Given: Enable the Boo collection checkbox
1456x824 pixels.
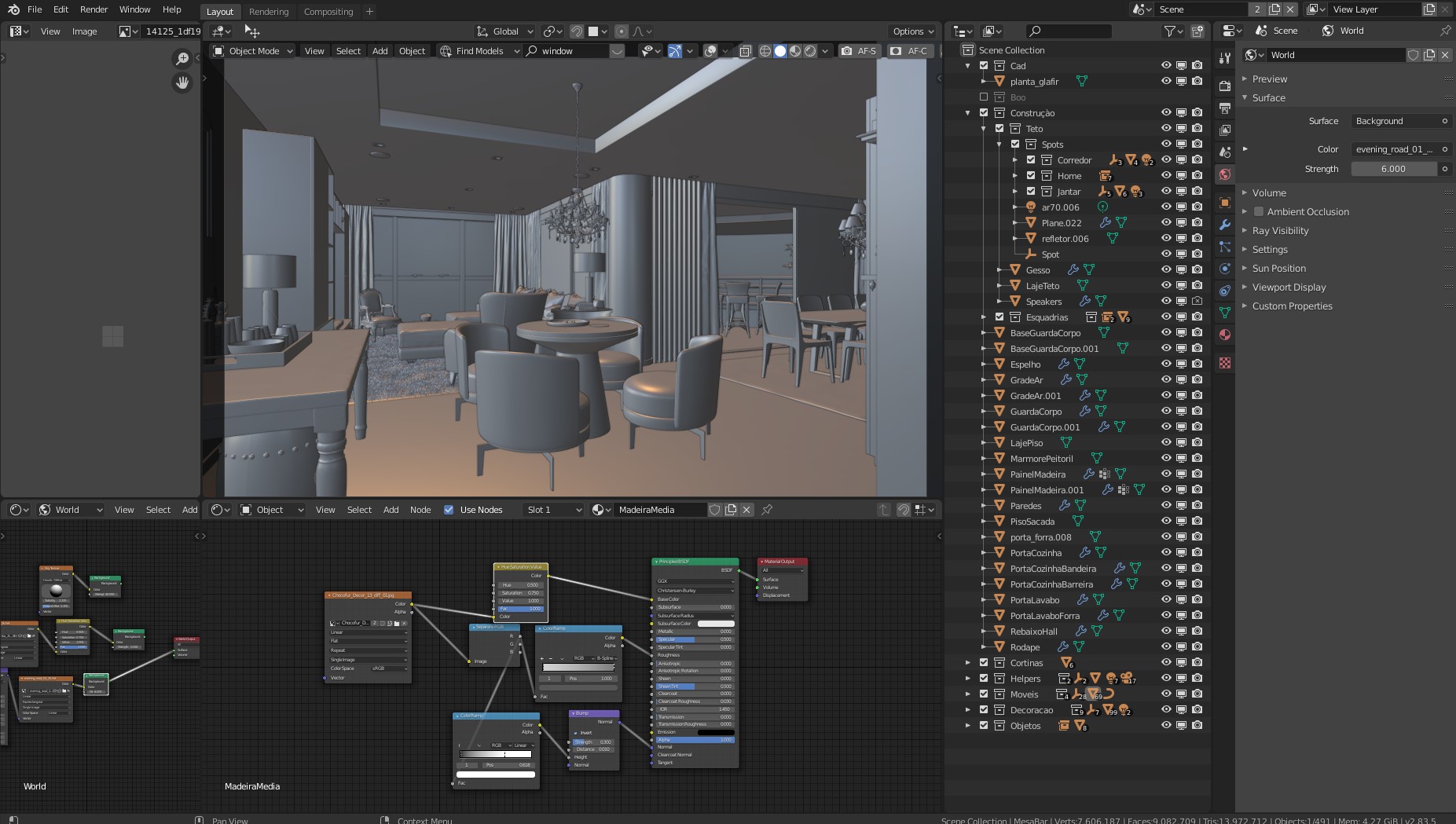Looking at the screenshot, I should tap(984, 97).
